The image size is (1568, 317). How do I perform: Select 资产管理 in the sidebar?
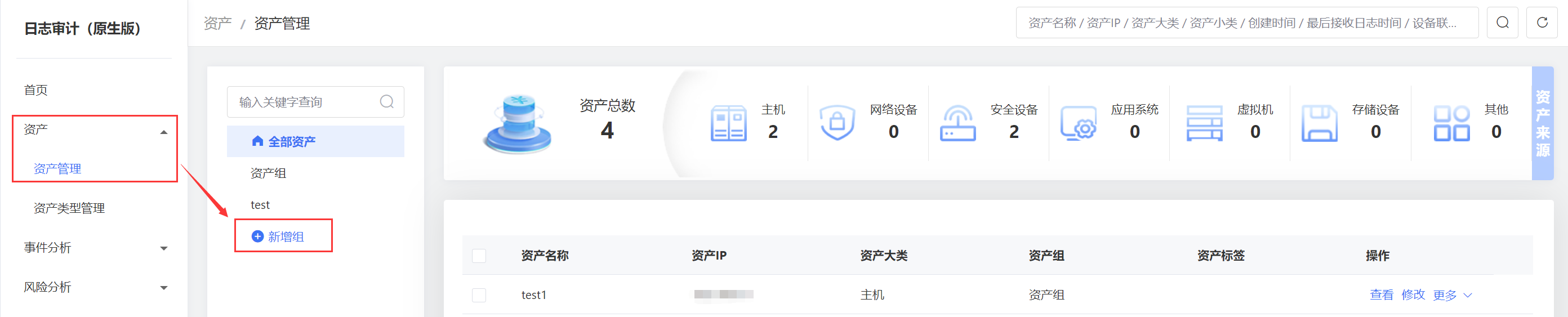[x=57, y=168]
